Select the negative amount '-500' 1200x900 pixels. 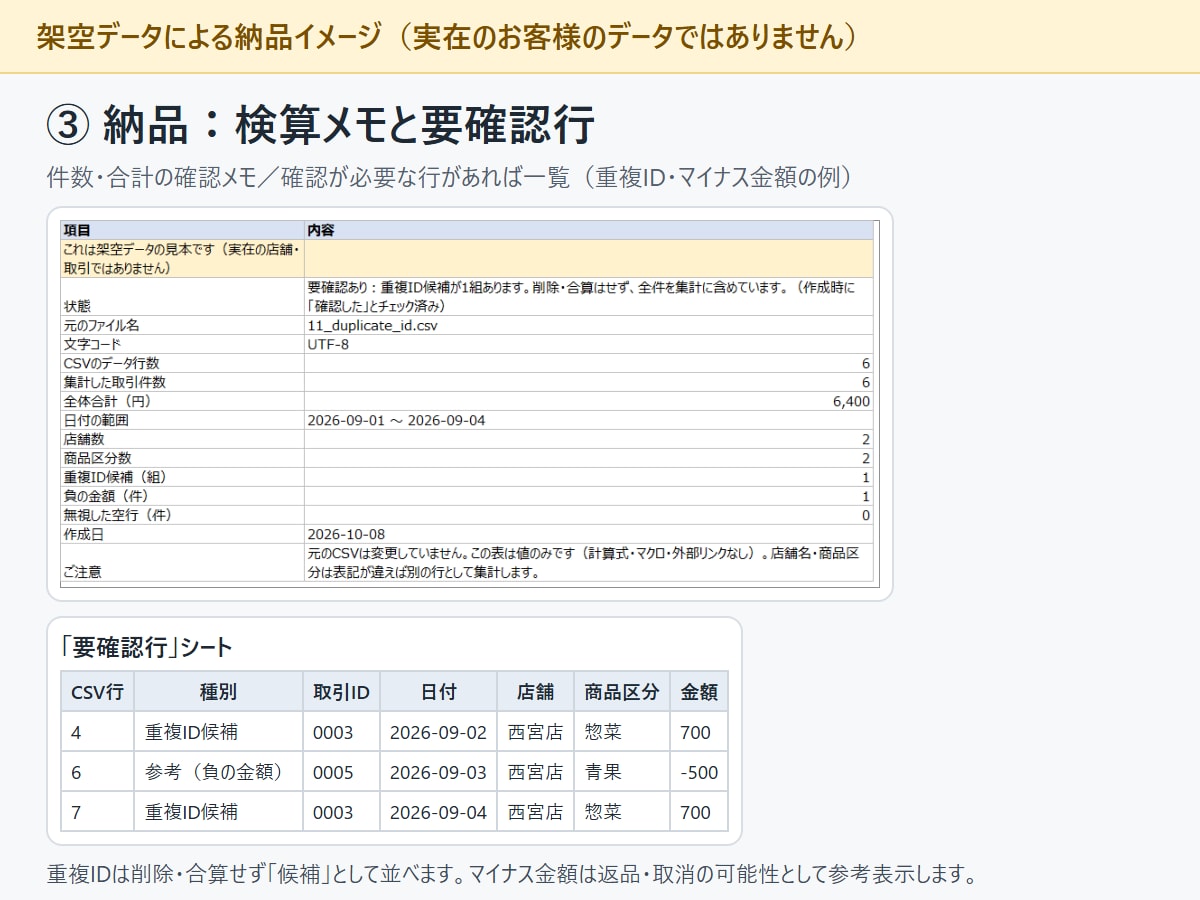click(x=699, y=772)
